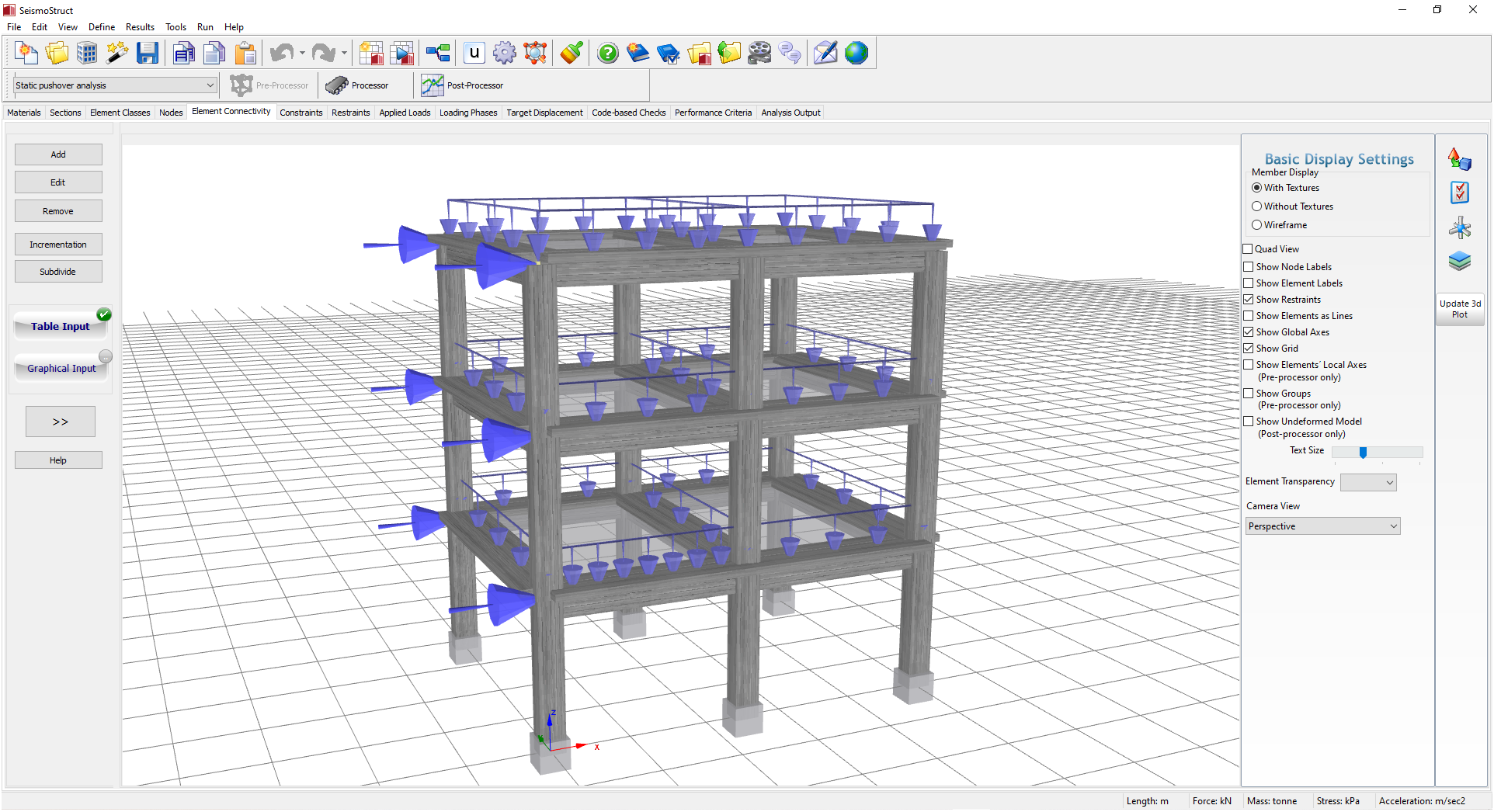Select the Wireframe member display option

[1257, 224]
